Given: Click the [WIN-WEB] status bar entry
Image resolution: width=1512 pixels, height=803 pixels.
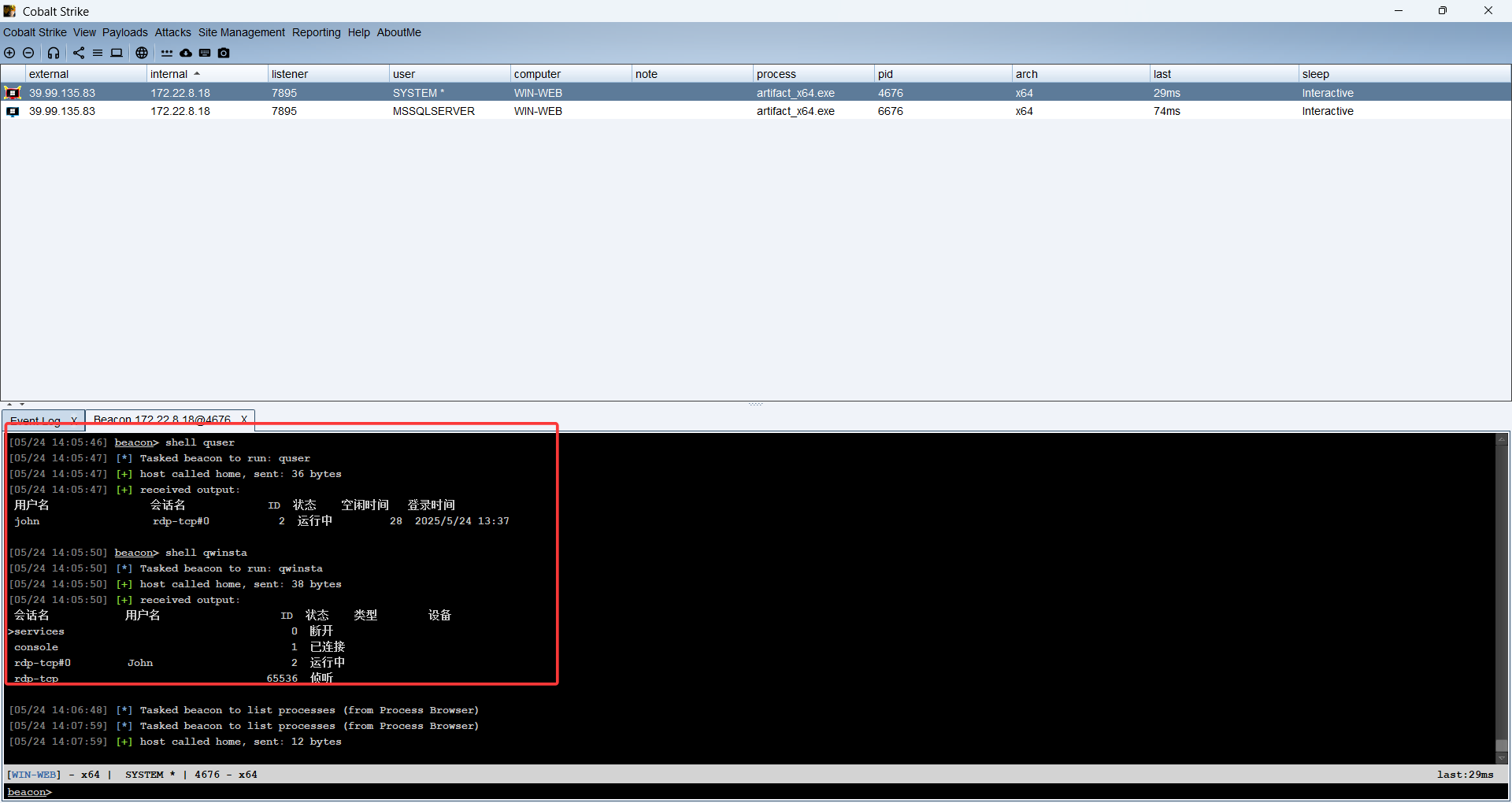Looking at the screenshot, I should coord(34,775).
